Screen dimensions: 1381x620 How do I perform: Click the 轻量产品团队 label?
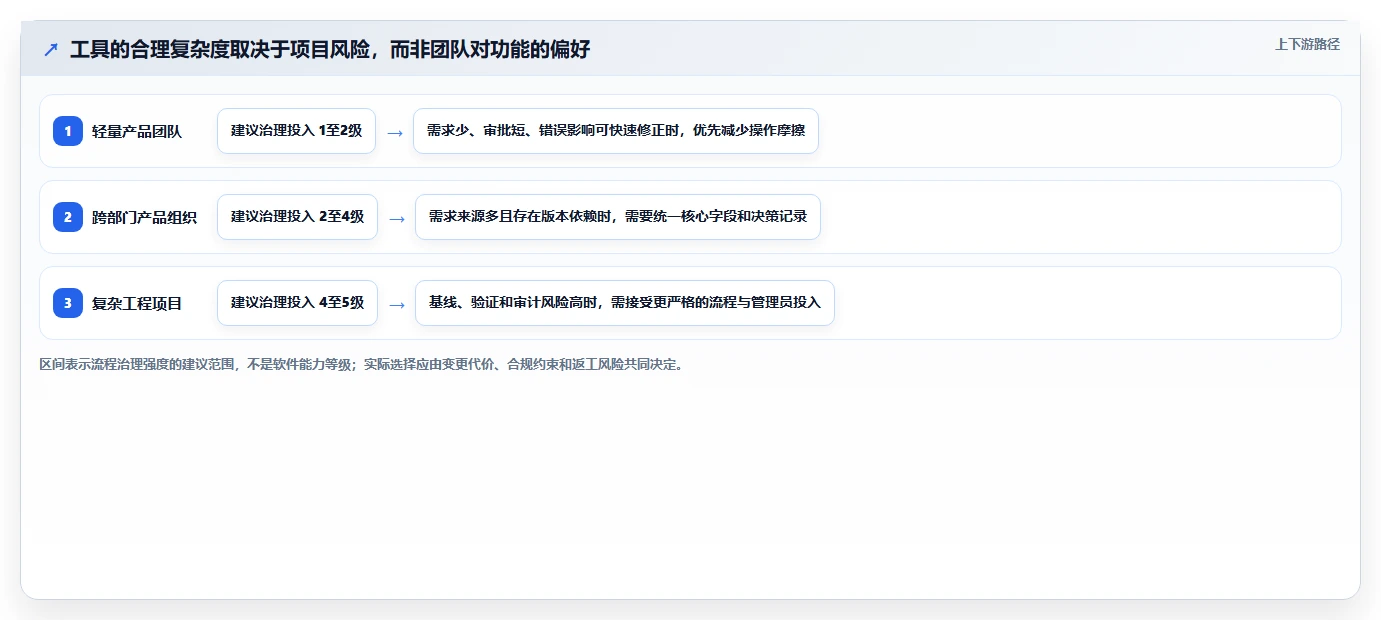137,131
